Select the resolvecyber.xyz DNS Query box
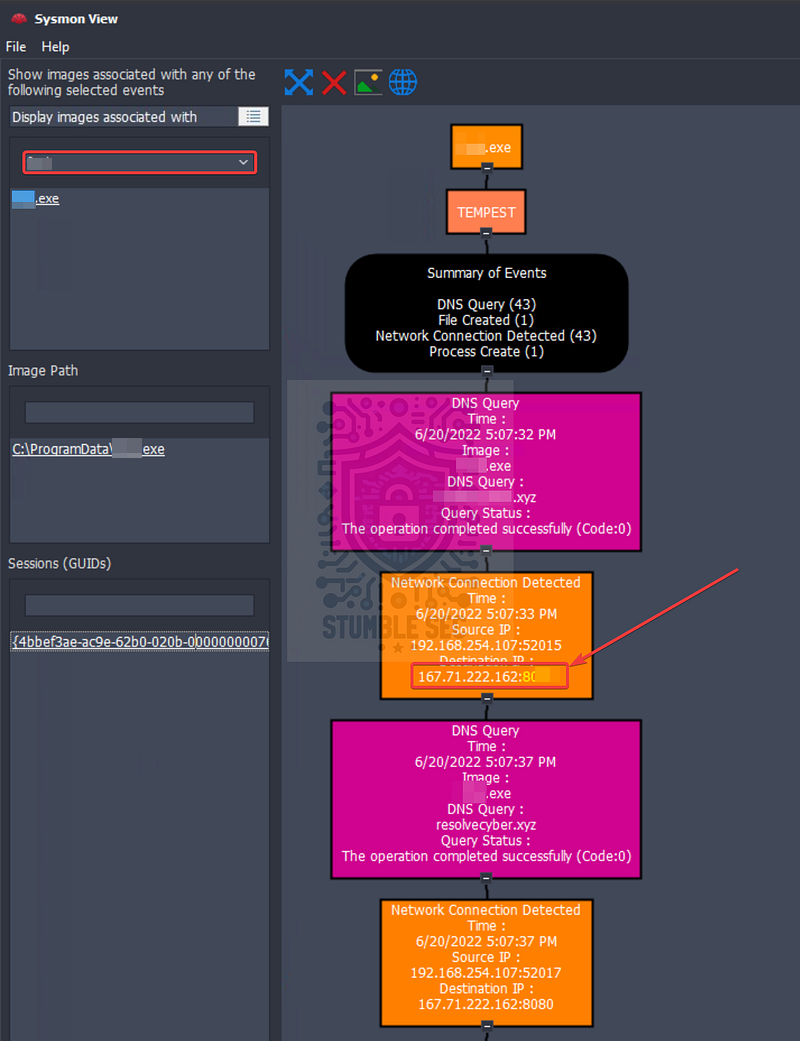 [486, 799]
